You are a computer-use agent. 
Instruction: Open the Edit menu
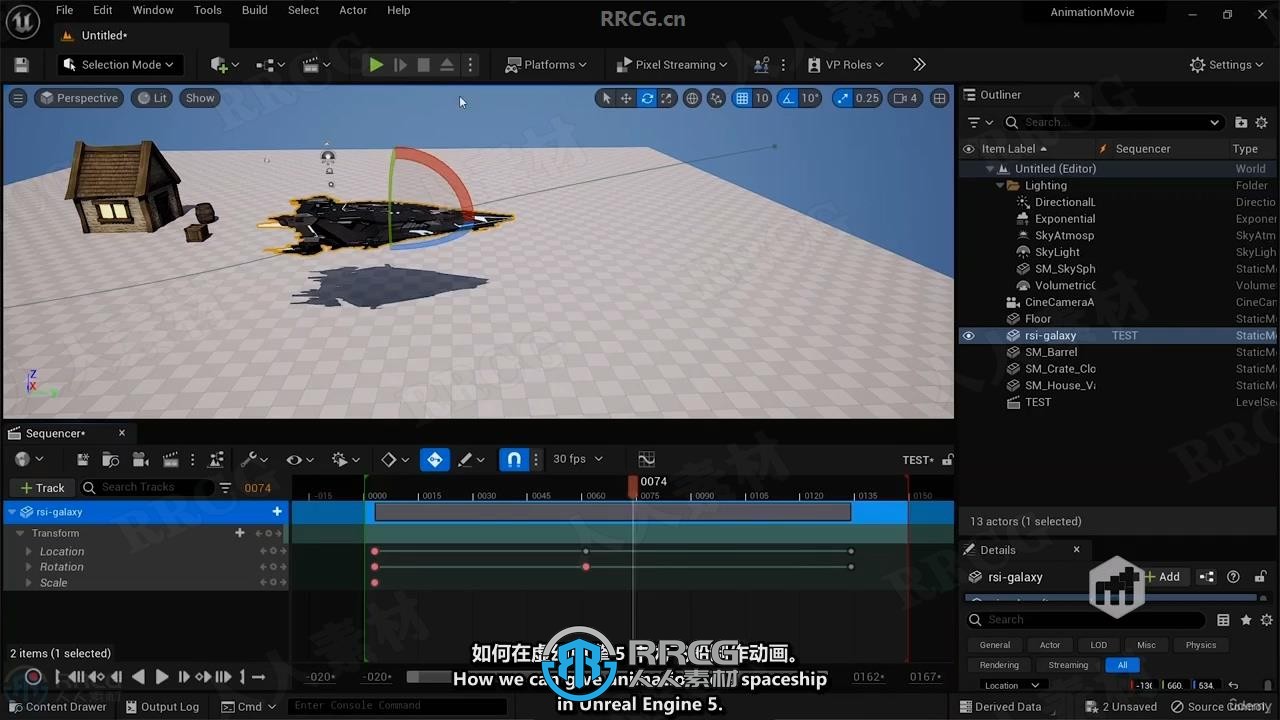[102, 10]
